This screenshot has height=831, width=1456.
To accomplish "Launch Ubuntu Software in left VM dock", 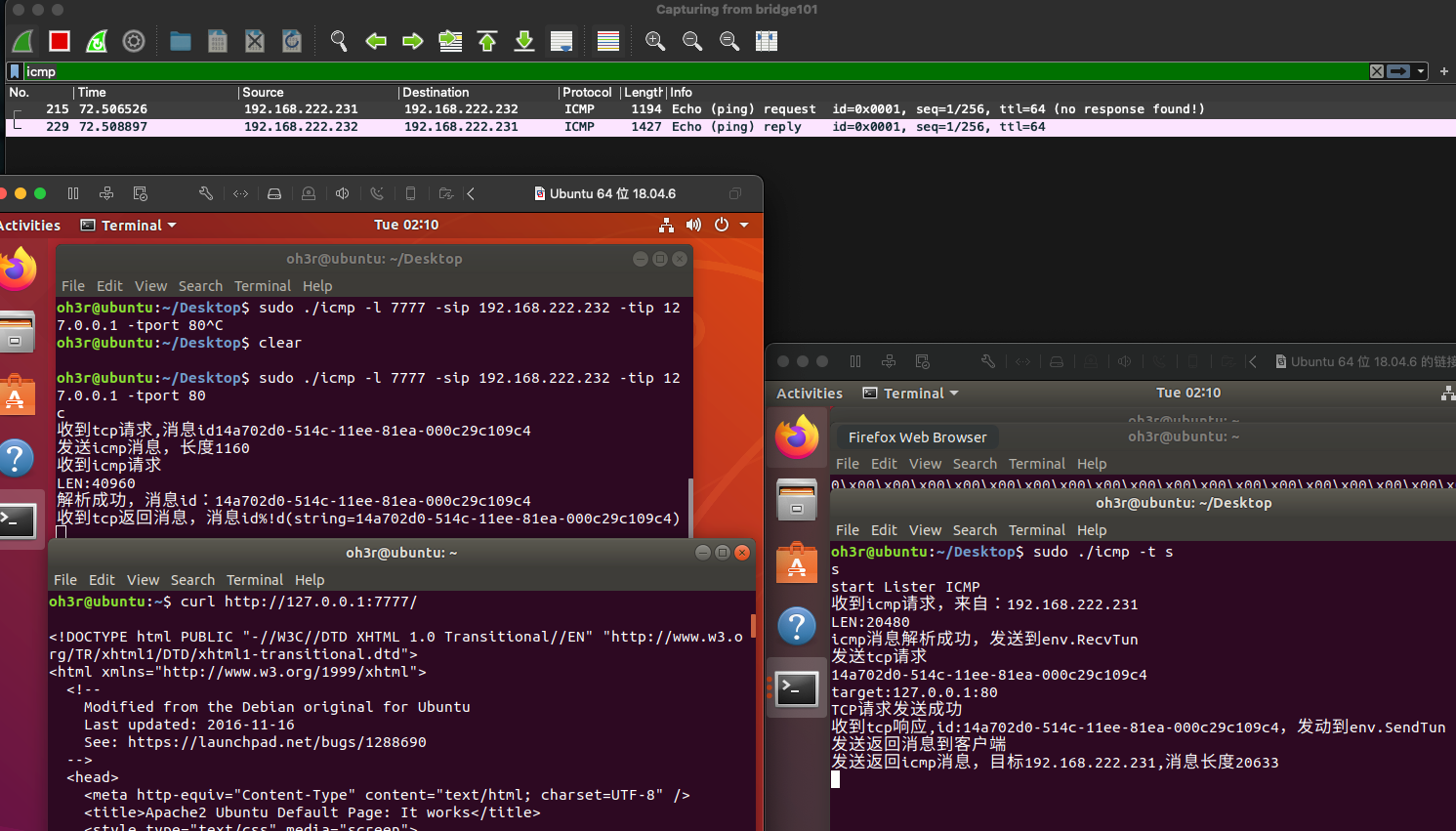I will pyautogui.click(x=17, y=395).
